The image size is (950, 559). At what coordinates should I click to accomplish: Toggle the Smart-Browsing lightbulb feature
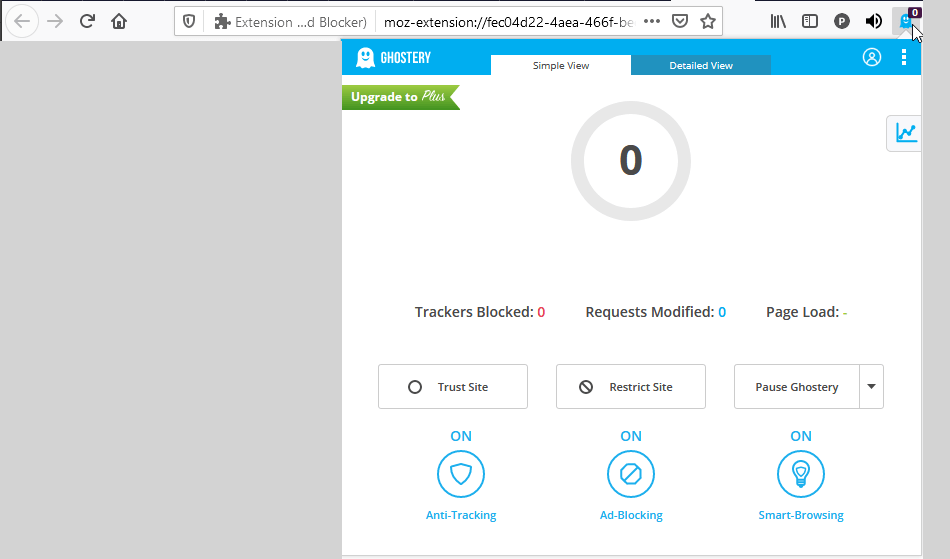coord(801,474)
